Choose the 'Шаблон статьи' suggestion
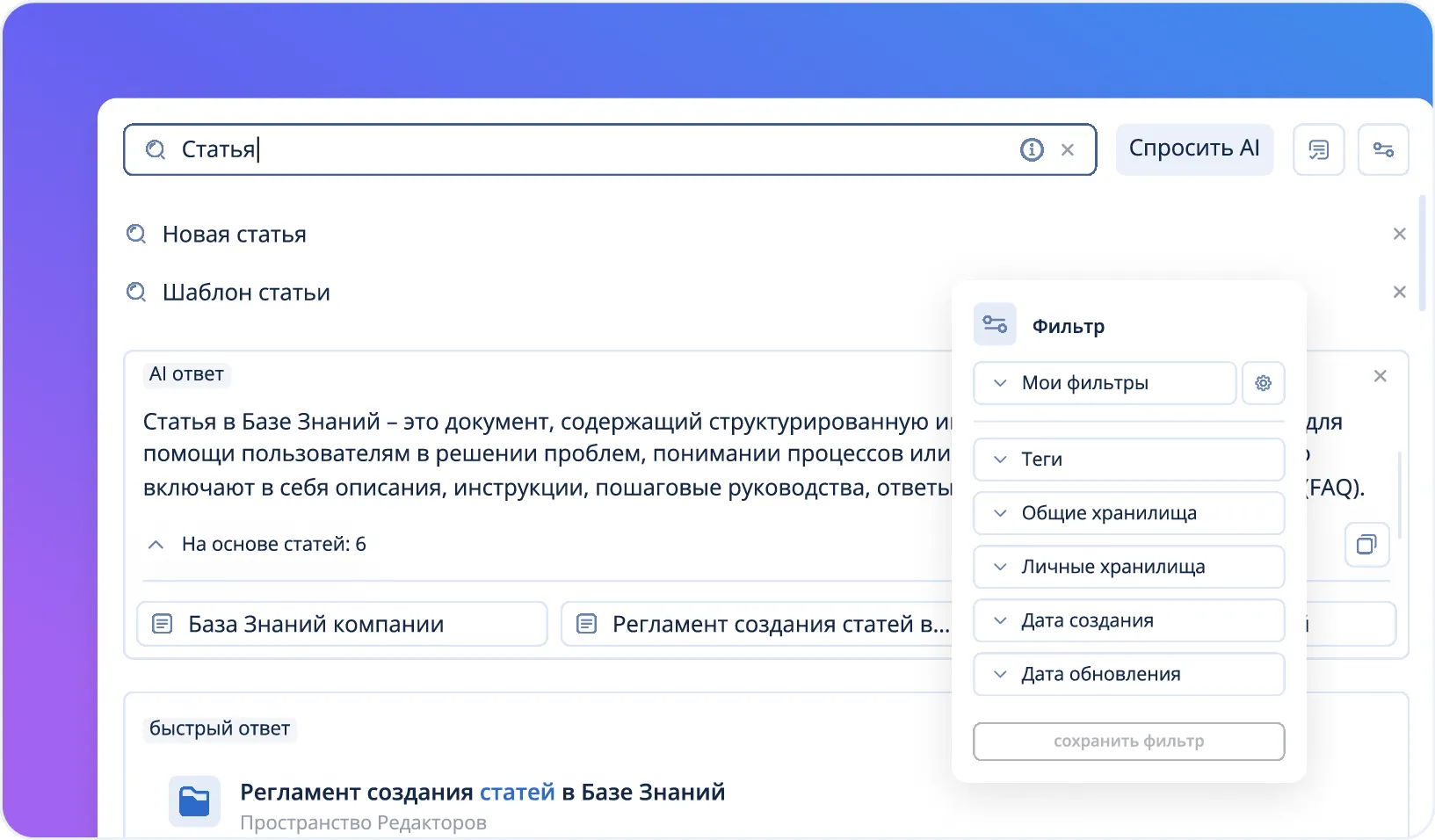 [246, 293]
